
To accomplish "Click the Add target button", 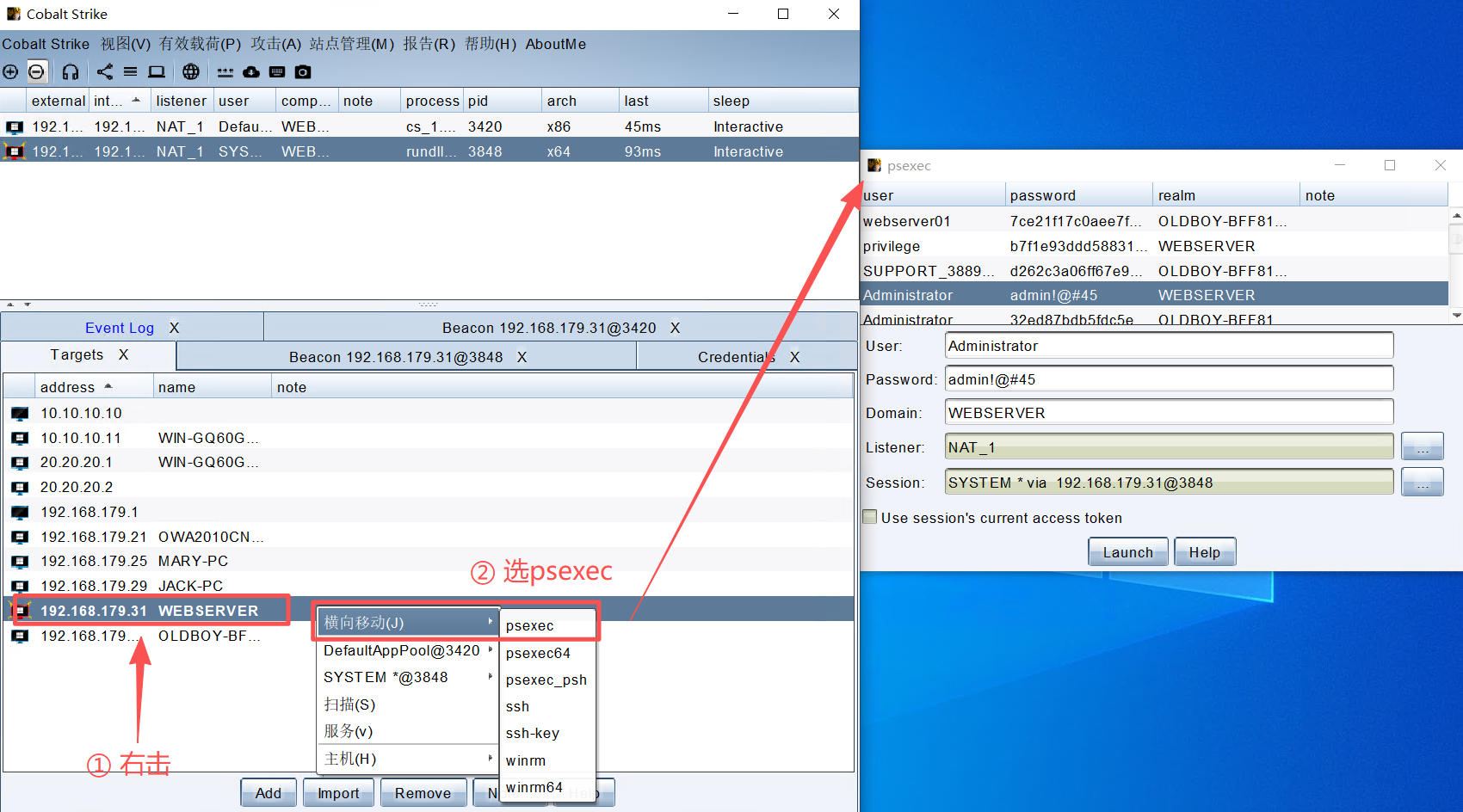I will pyautogui.click(x=269, y=793).
